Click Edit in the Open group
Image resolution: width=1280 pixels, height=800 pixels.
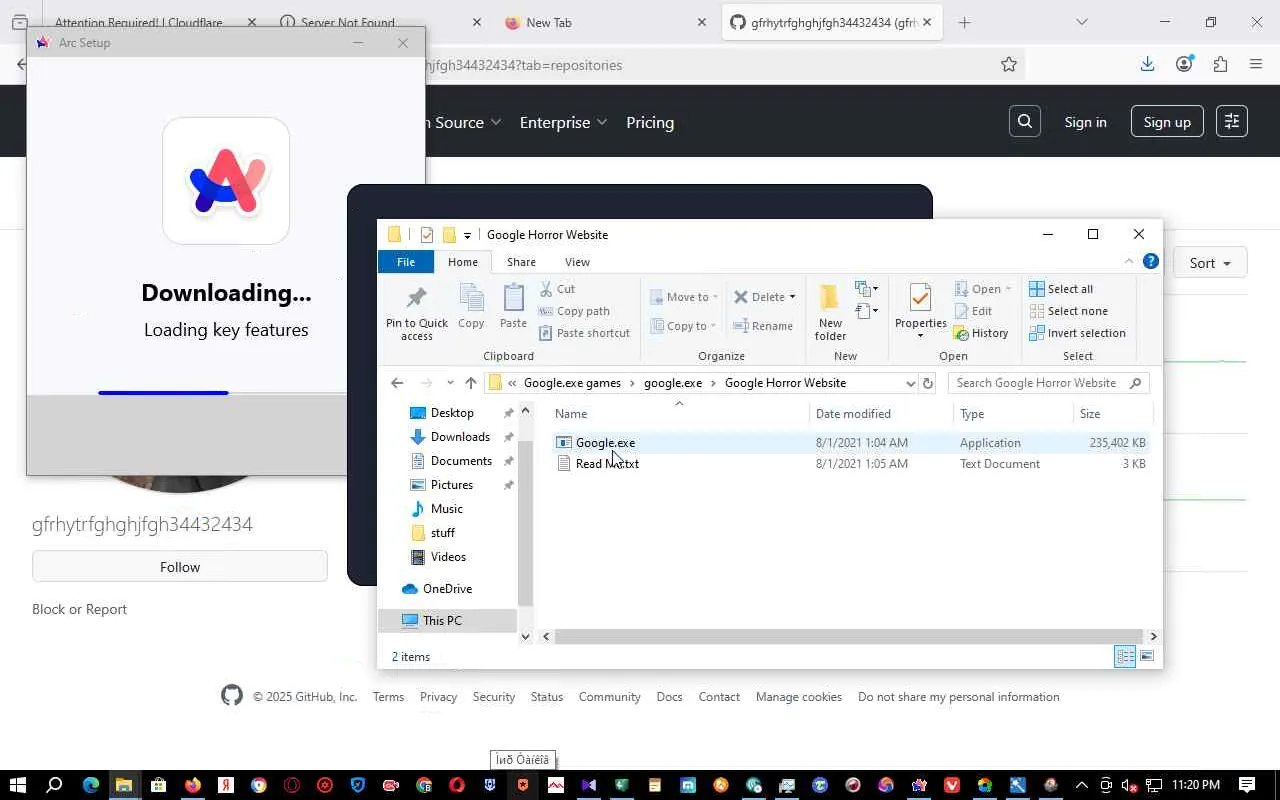(973, 311)
